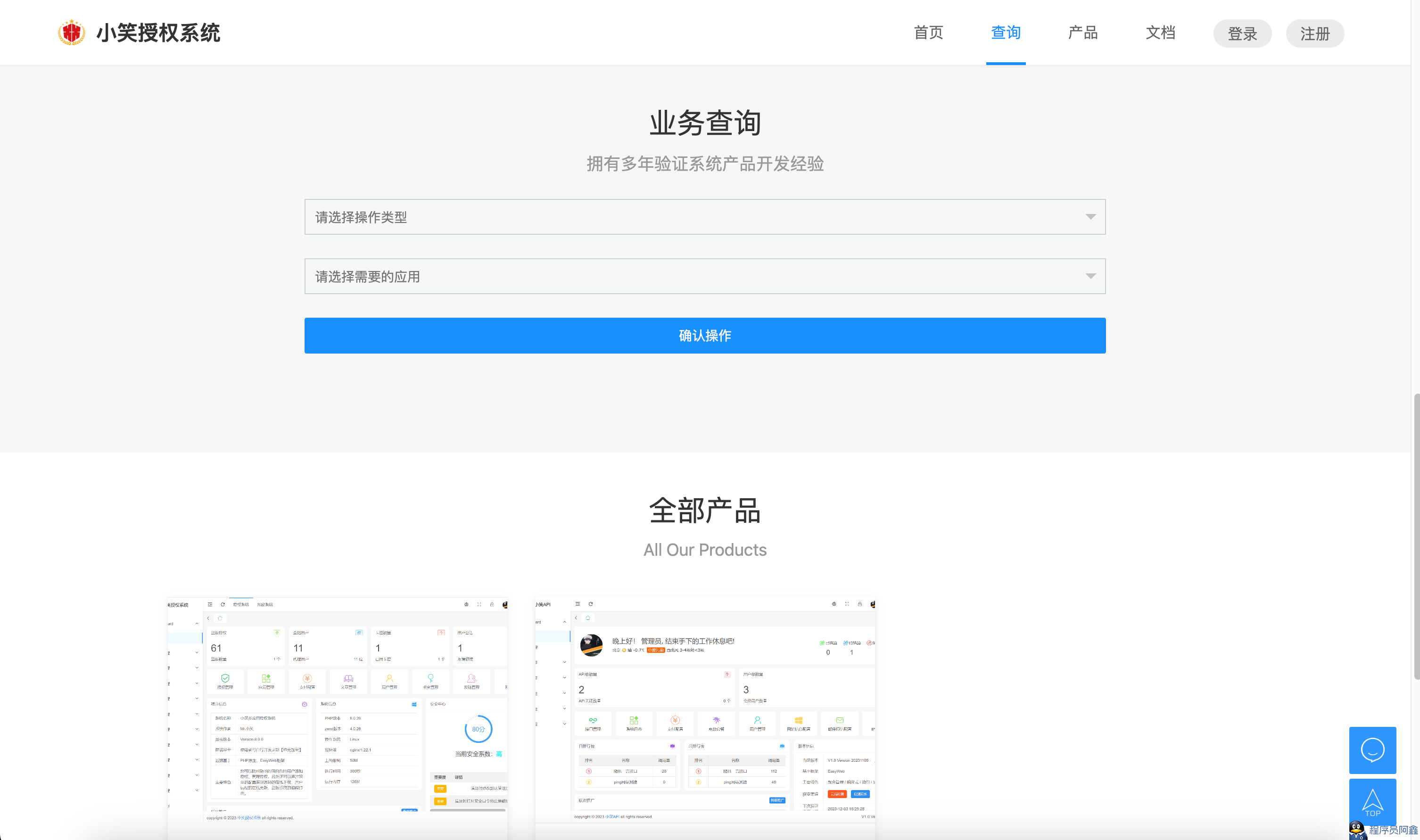Open the 小笑API product screenshot thumbnail
Viewport: 1420px width, 840px height.
click(705, 718)
